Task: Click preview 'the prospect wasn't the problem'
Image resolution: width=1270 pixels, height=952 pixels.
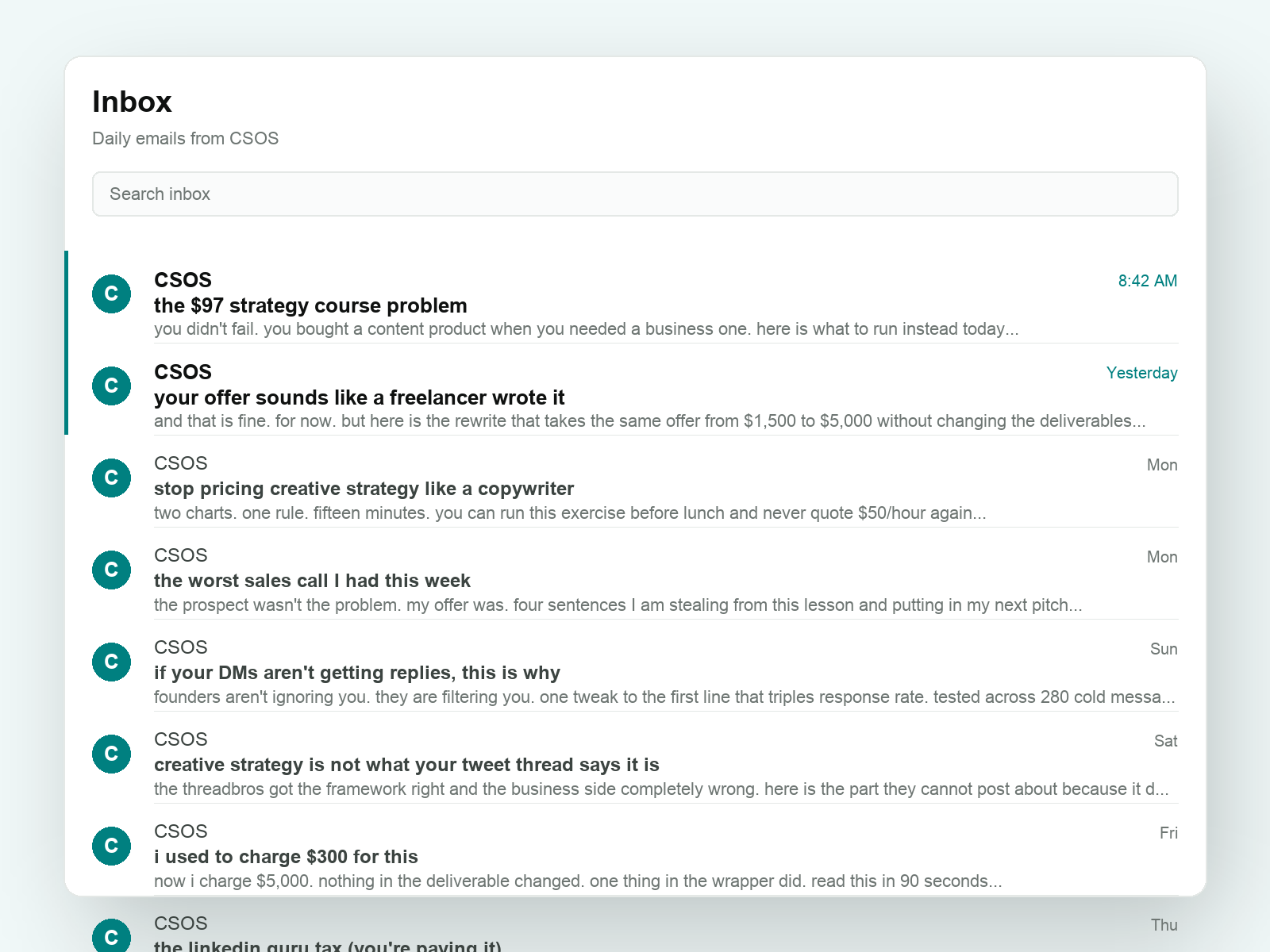Action: pyautogui.click(x=618, y=605)
